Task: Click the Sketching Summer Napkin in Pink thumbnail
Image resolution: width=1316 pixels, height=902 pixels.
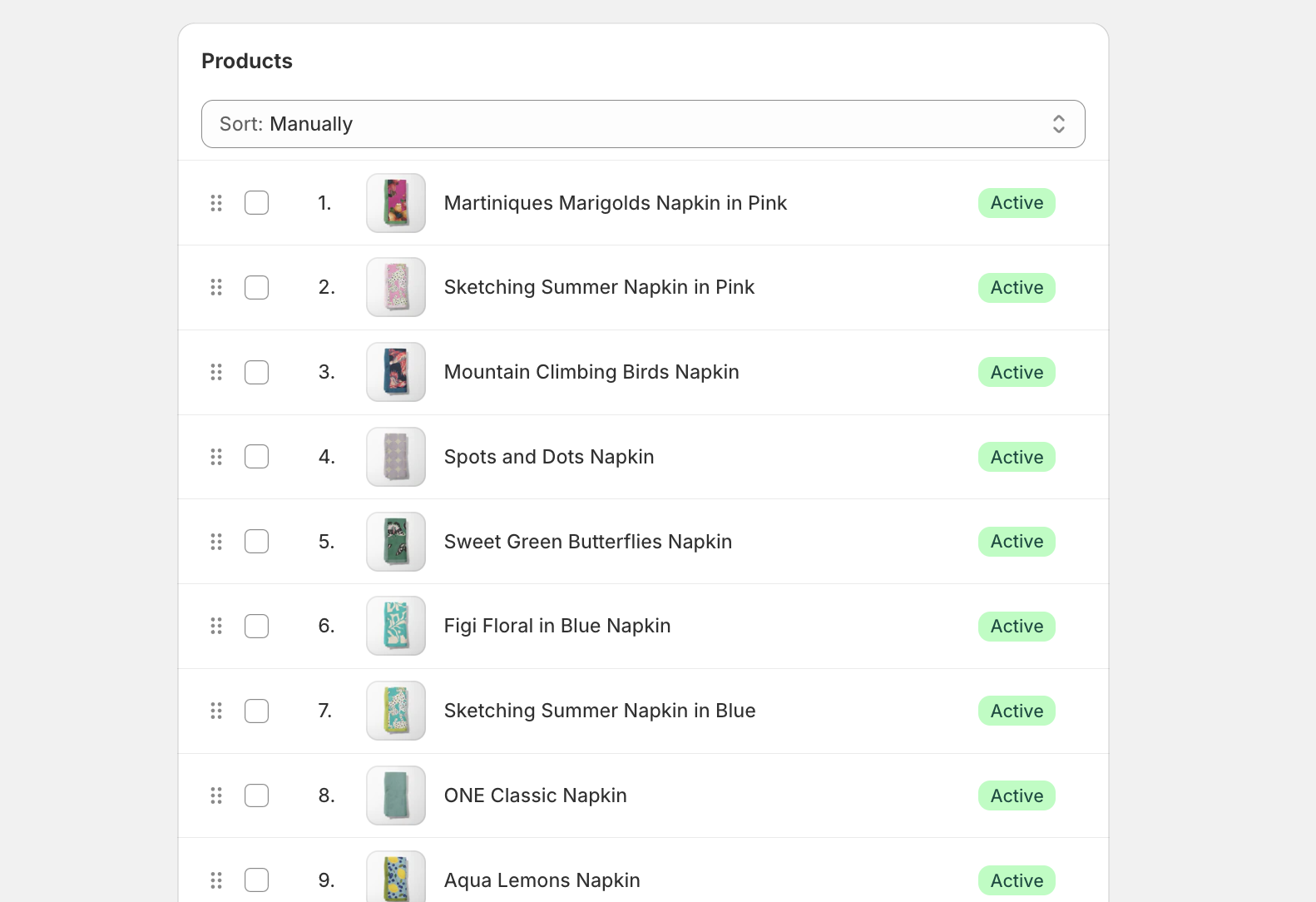Action: click(396, 288)
